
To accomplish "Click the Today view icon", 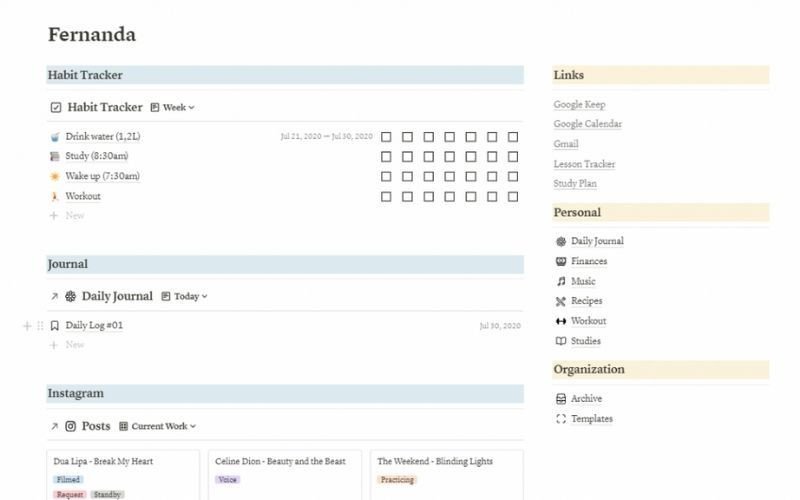I will [165, 296].
